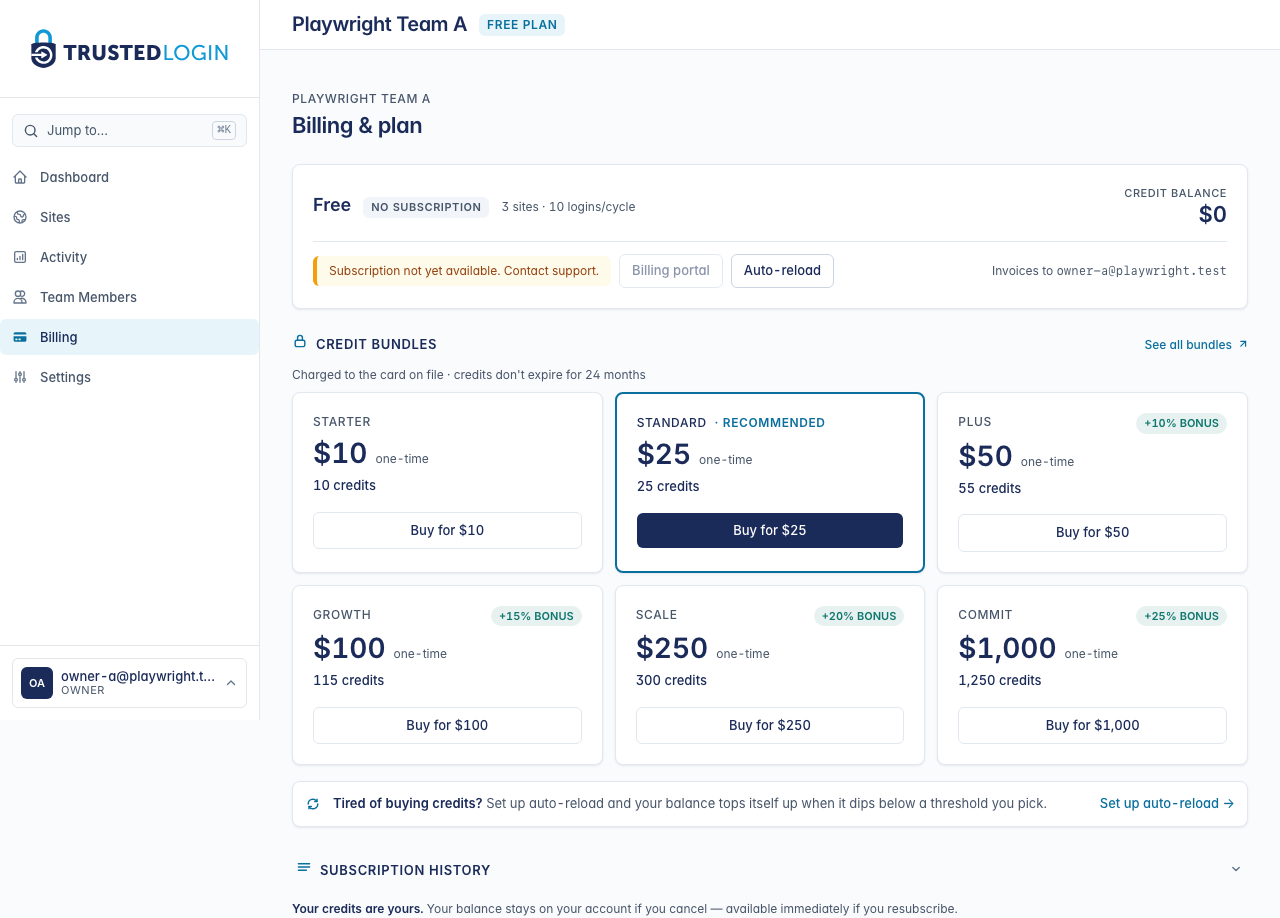Image resolution: width=1280 pixels, height=918 pixels.
Task: Click the refresh icon in auto-reload banner
Action: coord(312,803)
